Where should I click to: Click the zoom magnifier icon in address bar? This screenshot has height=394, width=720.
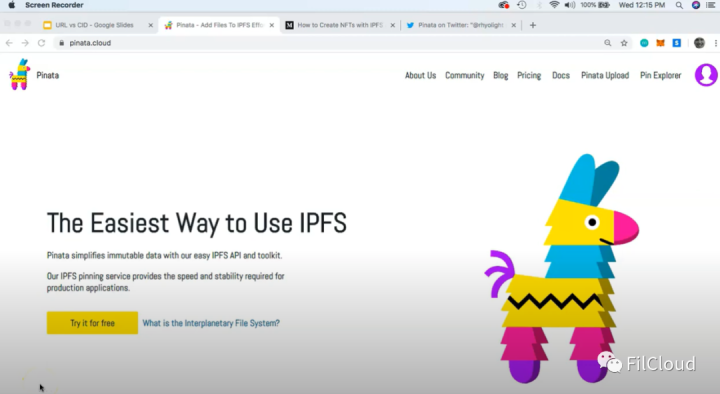pos(608,43)
